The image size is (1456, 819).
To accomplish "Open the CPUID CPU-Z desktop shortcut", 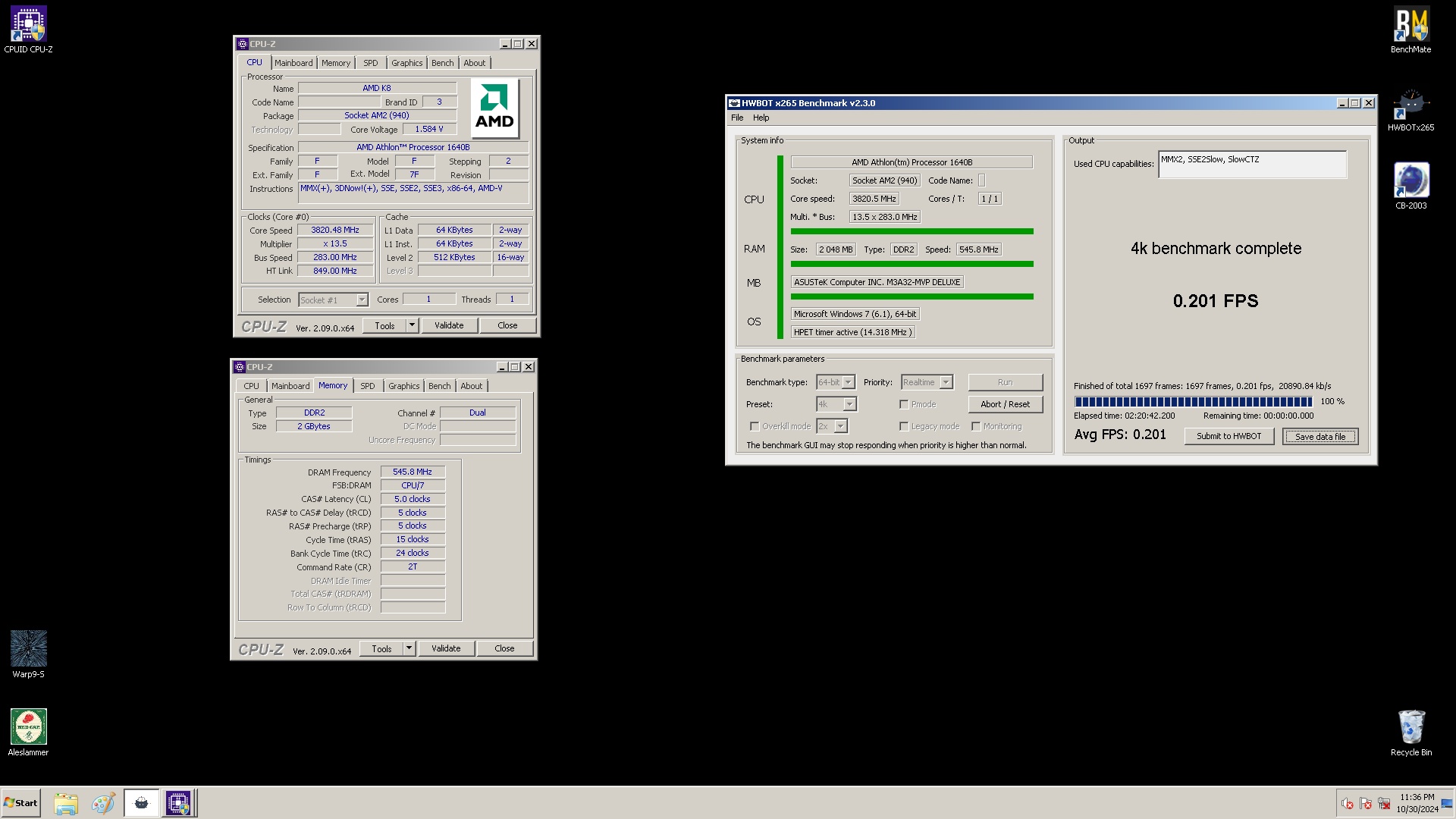I will coord(28,30).
